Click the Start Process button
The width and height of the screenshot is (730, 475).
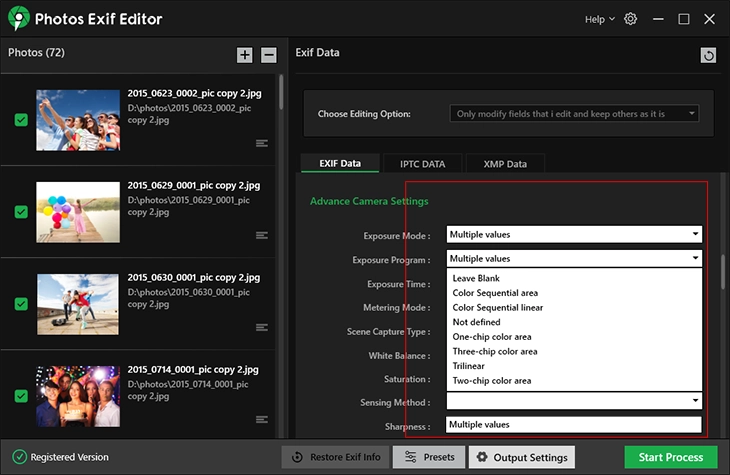click(670, 457)
